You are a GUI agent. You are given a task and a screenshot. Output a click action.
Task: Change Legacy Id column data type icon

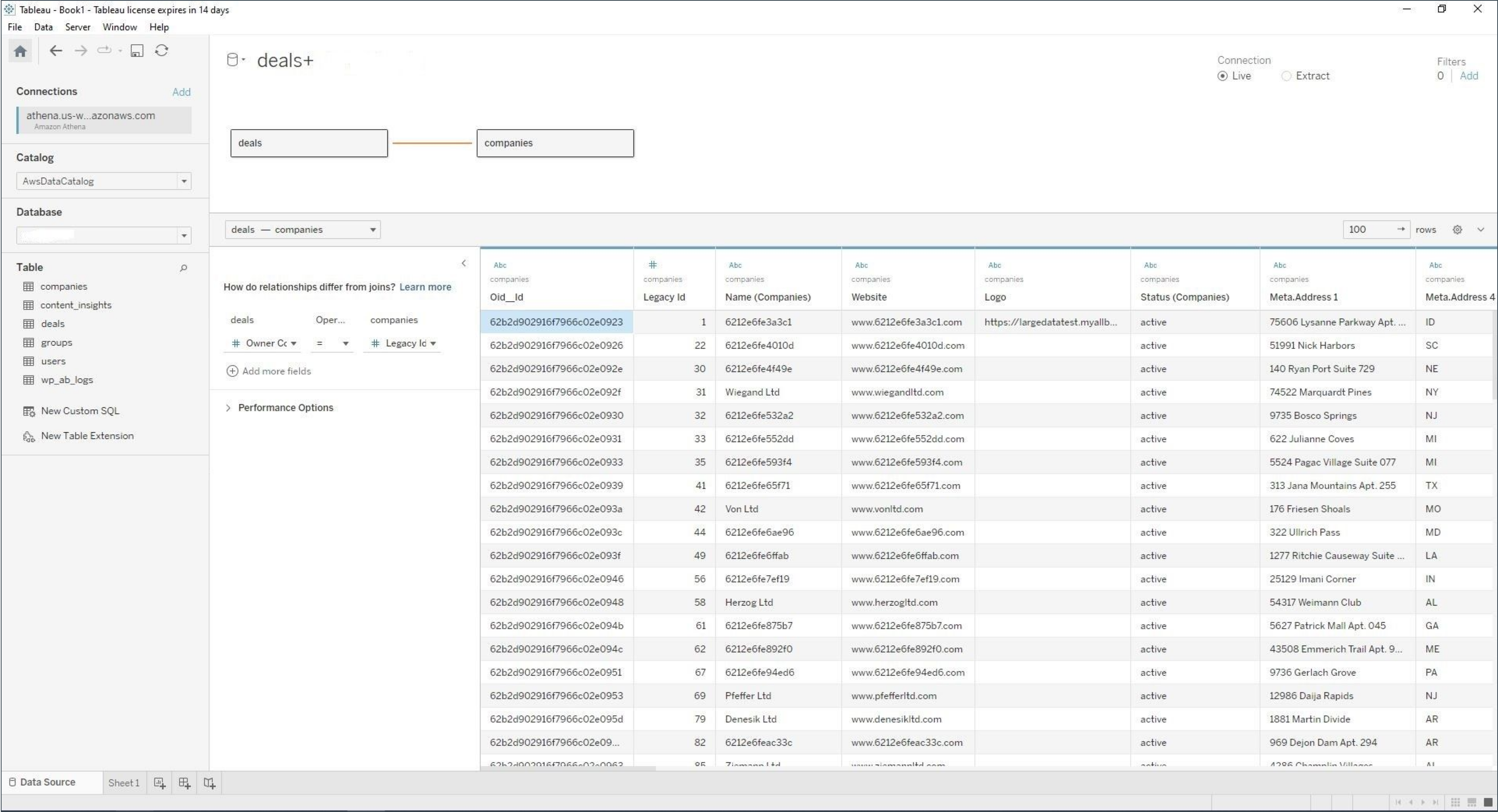[x=652, y=265]
